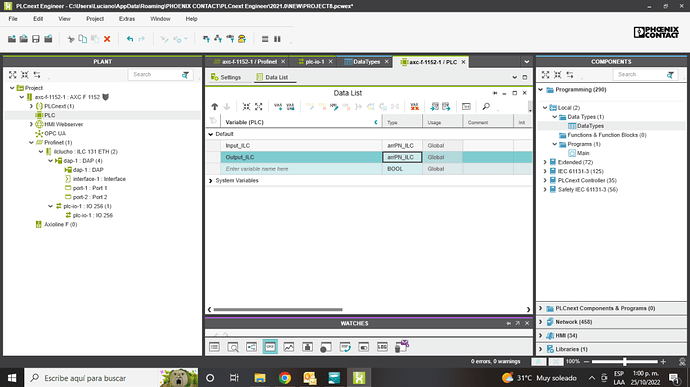Open the Extras menu

coord(127,19)
